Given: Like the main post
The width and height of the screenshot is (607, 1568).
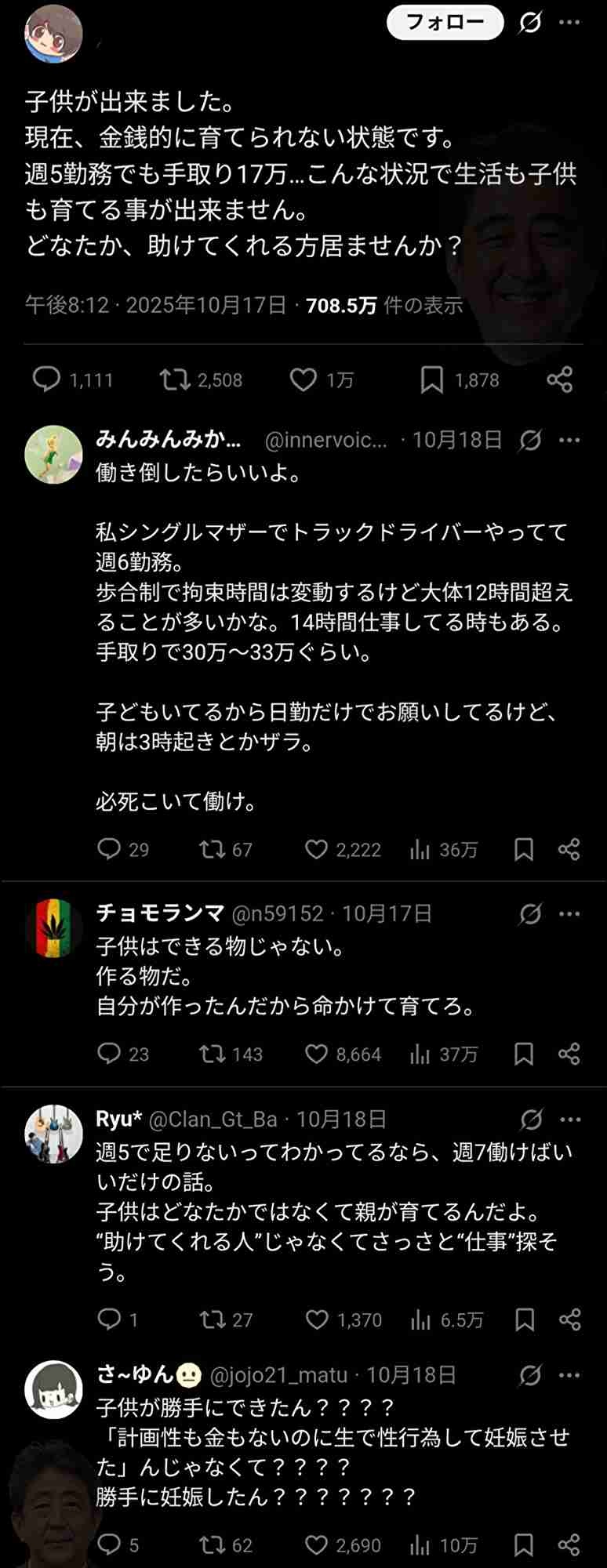Looking at the screenshot, I should click(303, 380).
